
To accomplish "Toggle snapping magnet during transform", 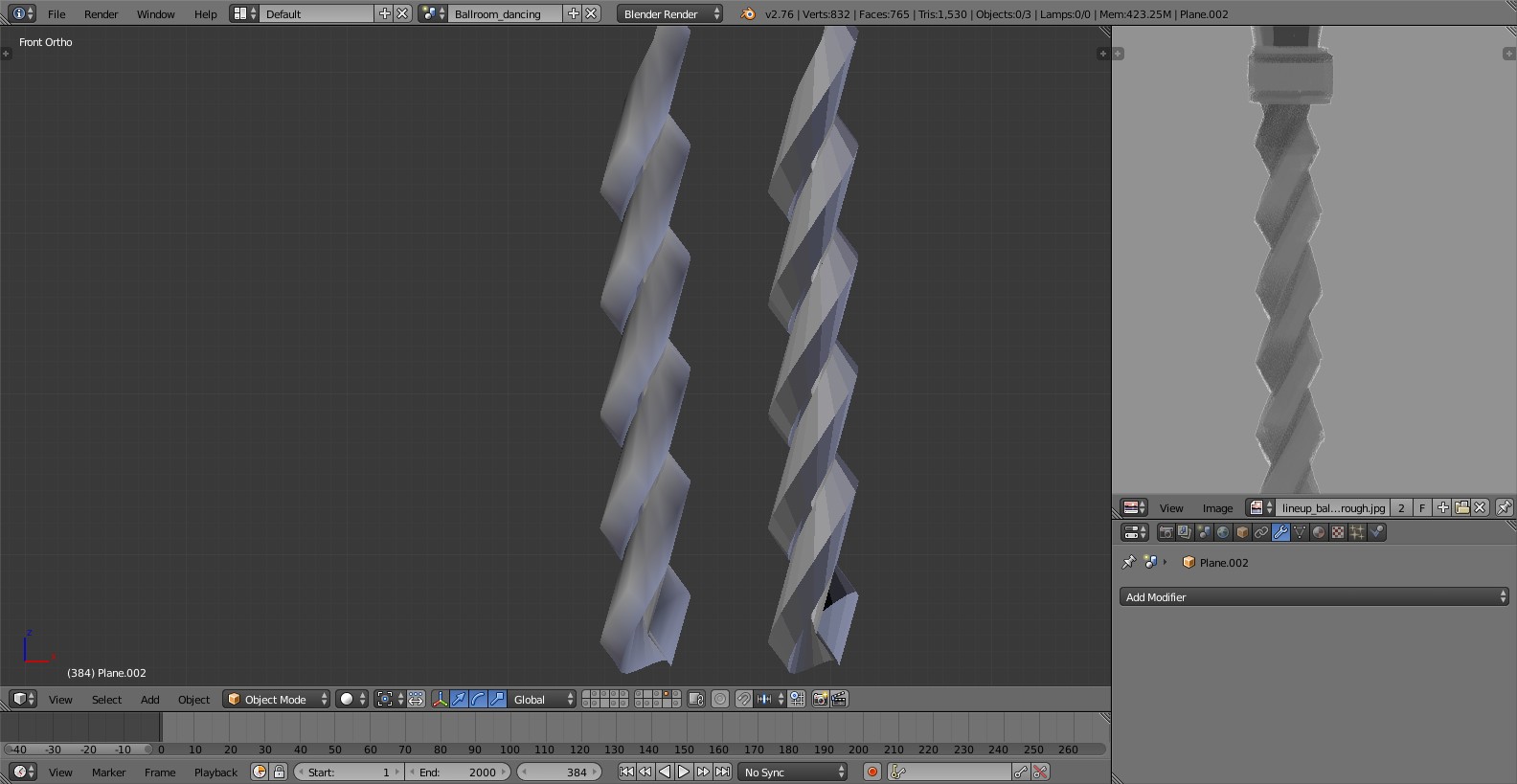I will point(743,699).
